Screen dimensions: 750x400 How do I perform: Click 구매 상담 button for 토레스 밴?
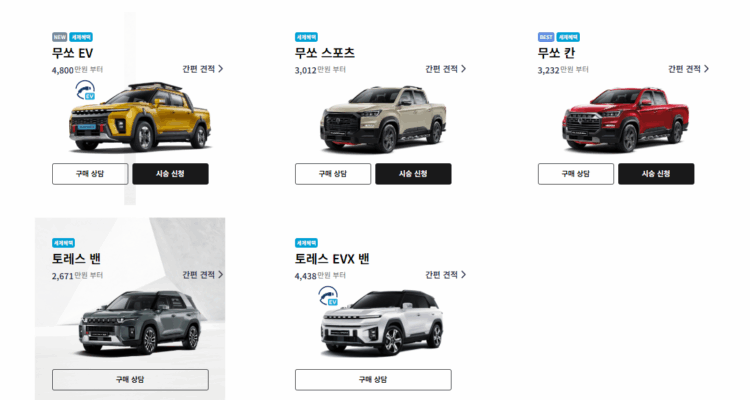coord(130,379)
